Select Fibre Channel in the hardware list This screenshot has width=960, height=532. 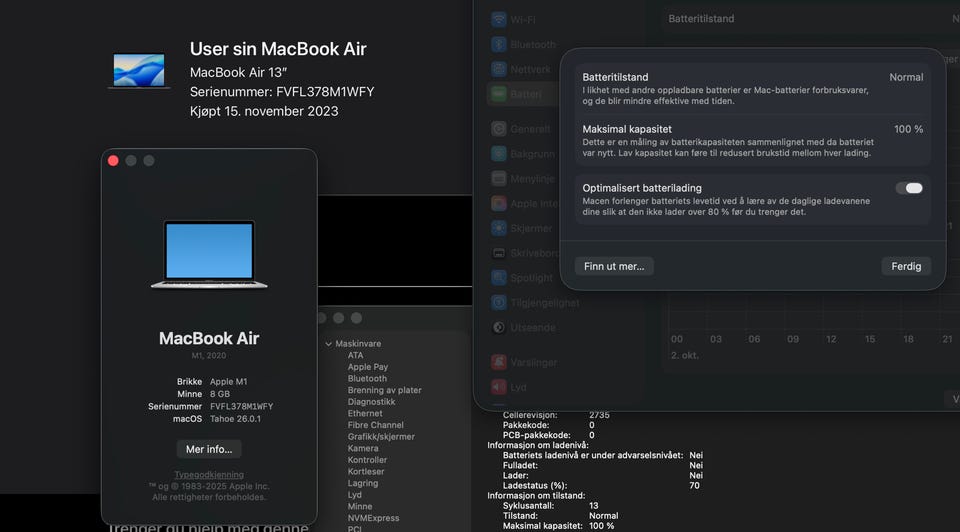click(375, 425)
